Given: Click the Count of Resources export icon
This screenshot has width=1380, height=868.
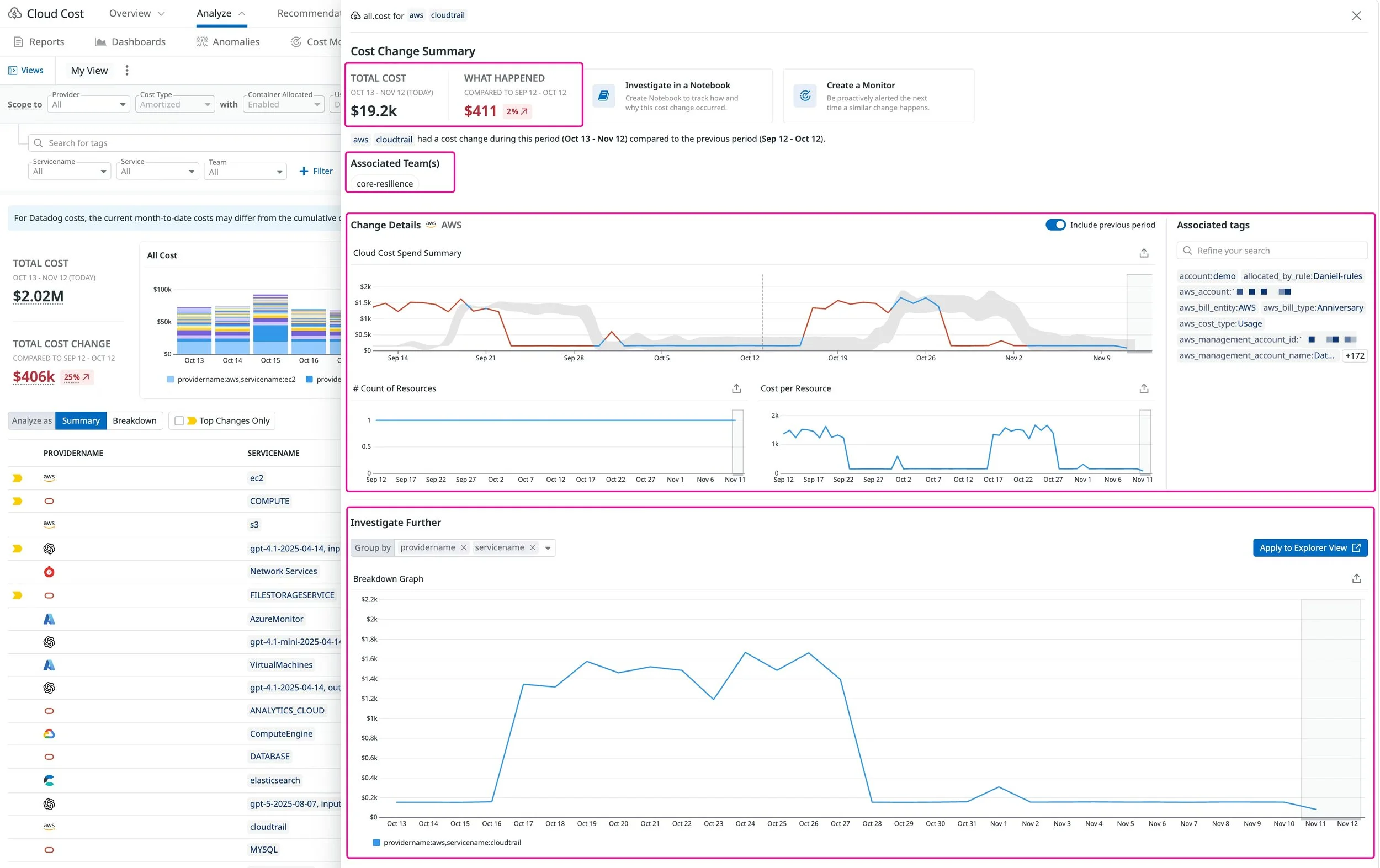Looking at the screenshot, I should coord(736,388).
